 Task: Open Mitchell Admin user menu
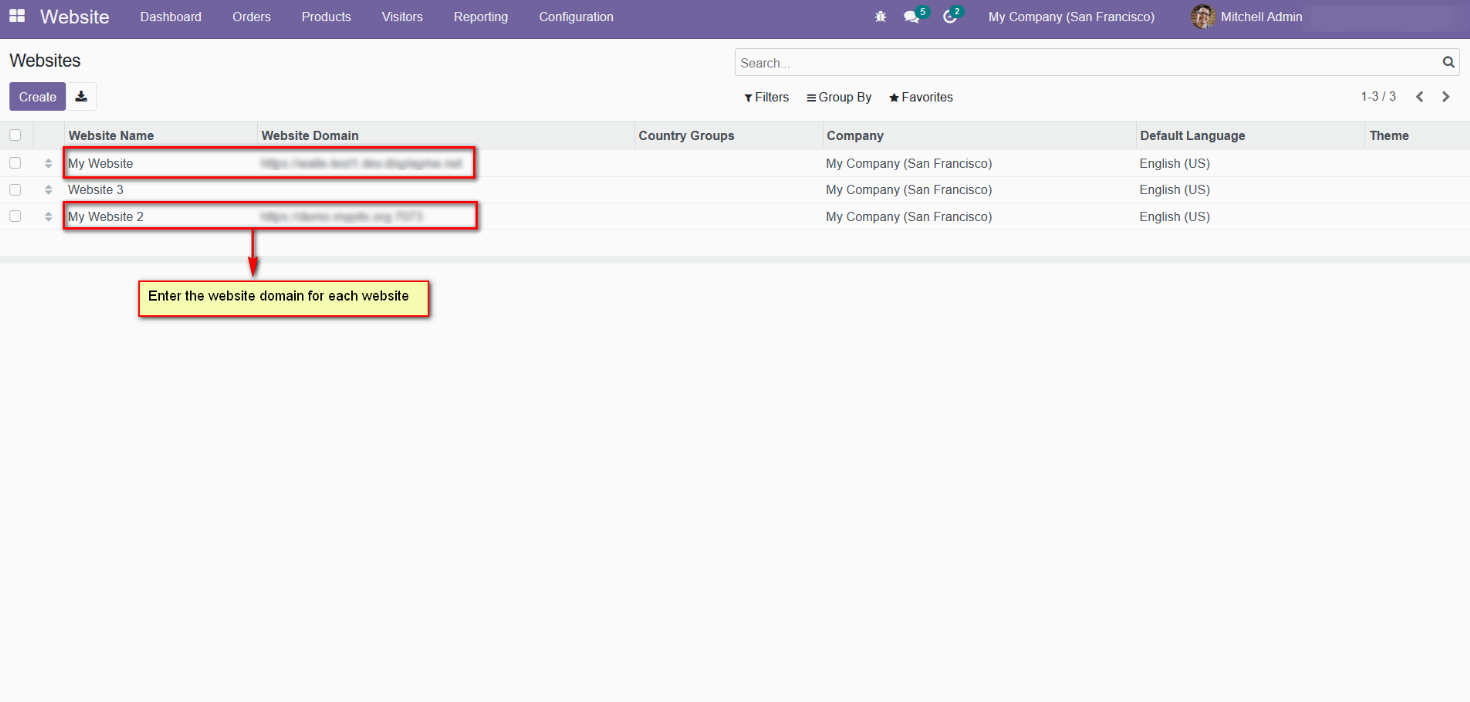click(x=1247, y=17)
